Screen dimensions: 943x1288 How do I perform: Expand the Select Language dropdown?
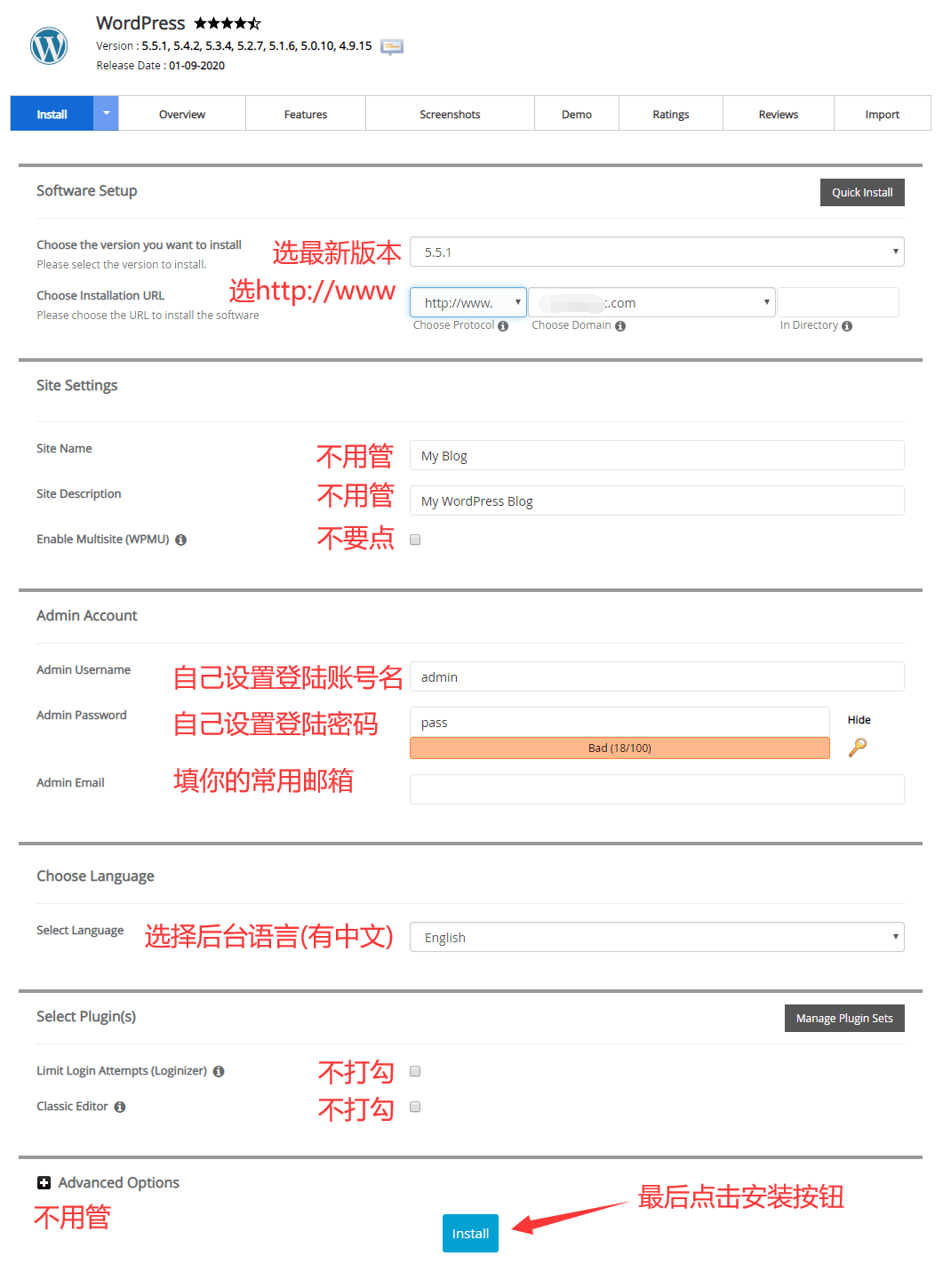coord(656,938)
